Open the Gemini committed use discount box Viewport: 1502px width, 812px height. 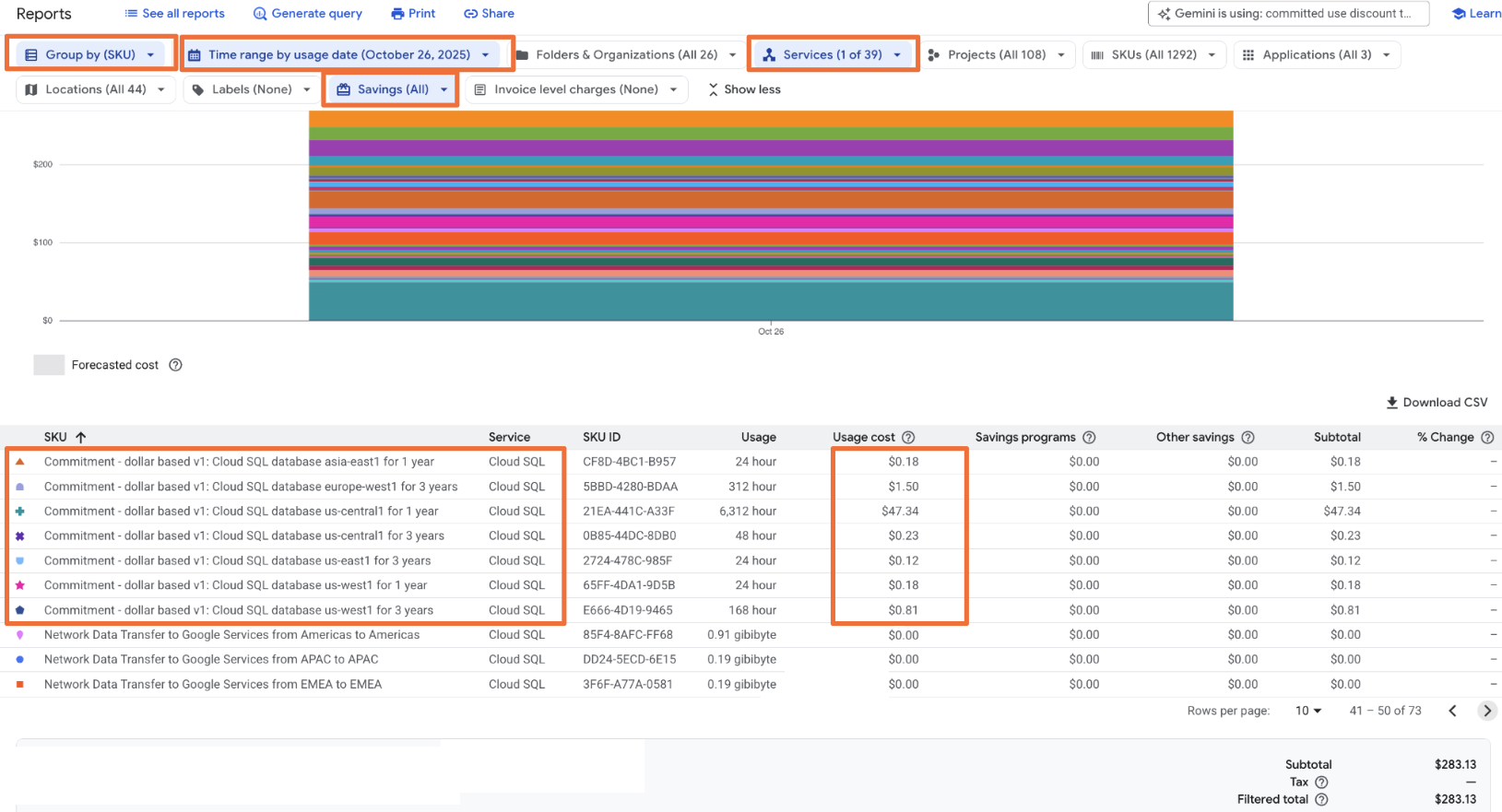coord(1287,14)
